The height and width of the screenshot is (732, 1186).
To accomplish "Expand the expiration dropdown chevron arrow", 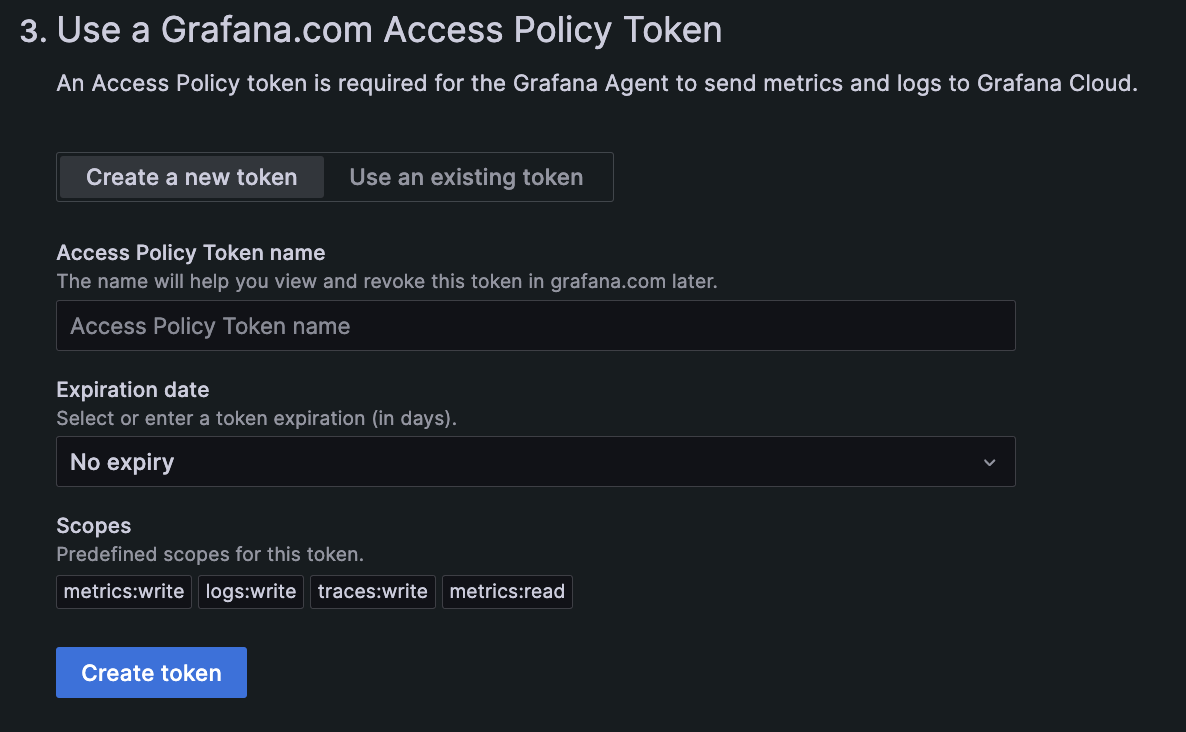I will [x=989, y=462].
